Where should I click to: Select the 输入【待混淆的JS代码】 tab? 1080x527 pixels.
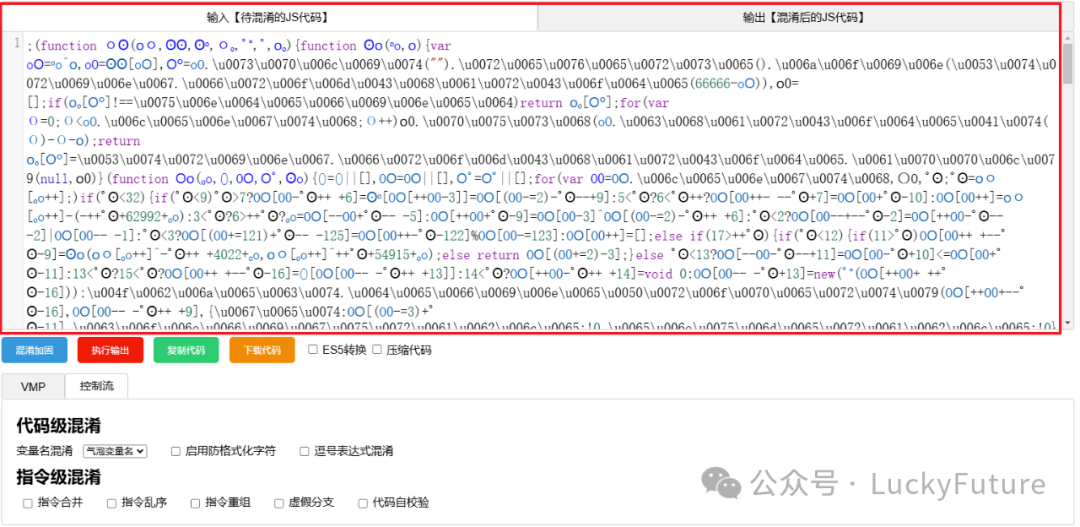(x=268, y=17)
